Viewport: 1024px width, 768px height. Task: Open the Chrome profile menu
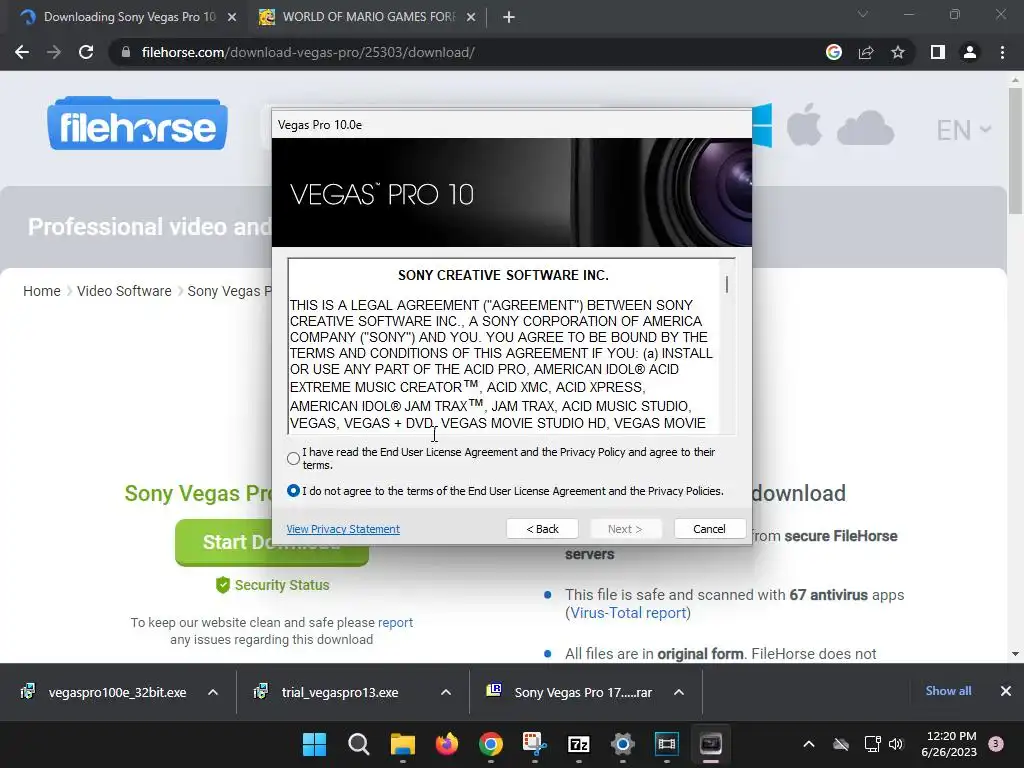coord(970,52)
